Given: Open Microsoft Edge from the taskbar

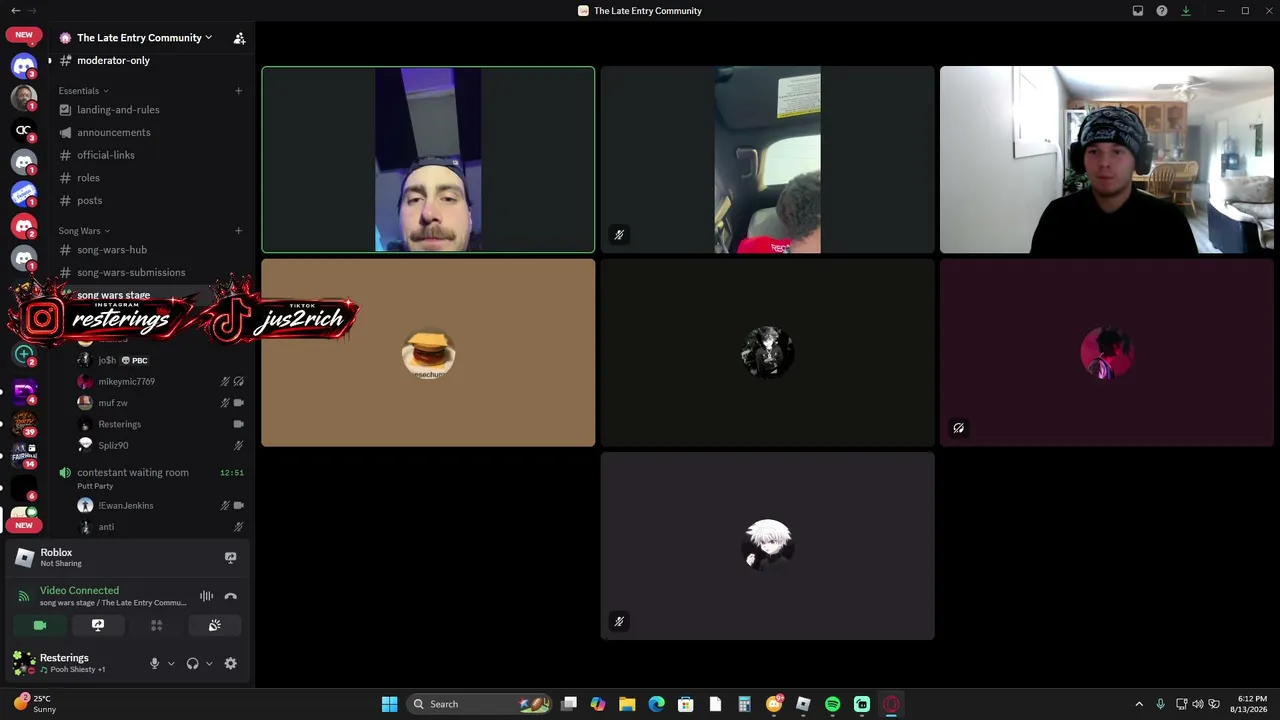Looking at the screenshot, I should [x=656, y=704].
